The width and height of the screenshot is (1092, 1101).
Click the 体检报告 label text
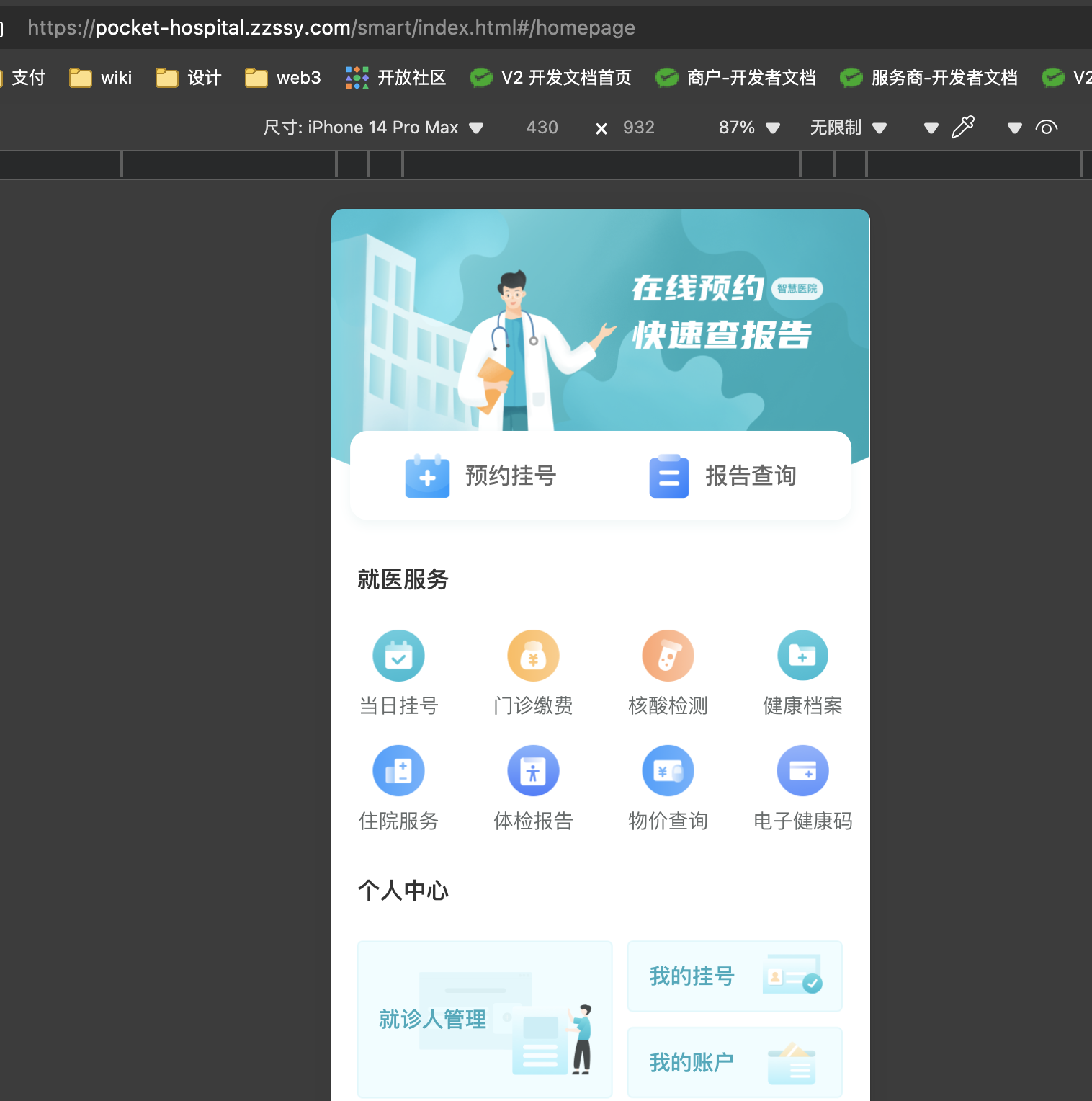[533, 821]
